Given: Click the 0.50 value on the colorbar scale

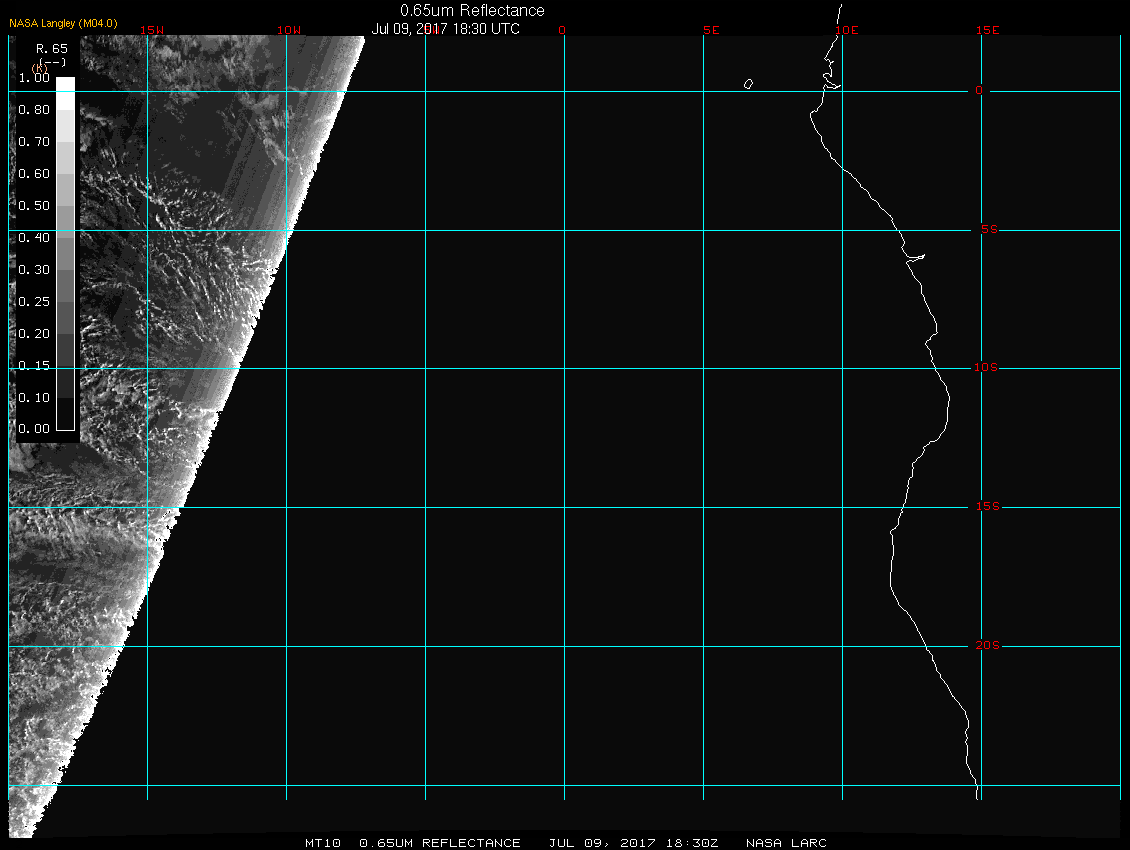Looking at the screenshot, I should pos(34,206).
